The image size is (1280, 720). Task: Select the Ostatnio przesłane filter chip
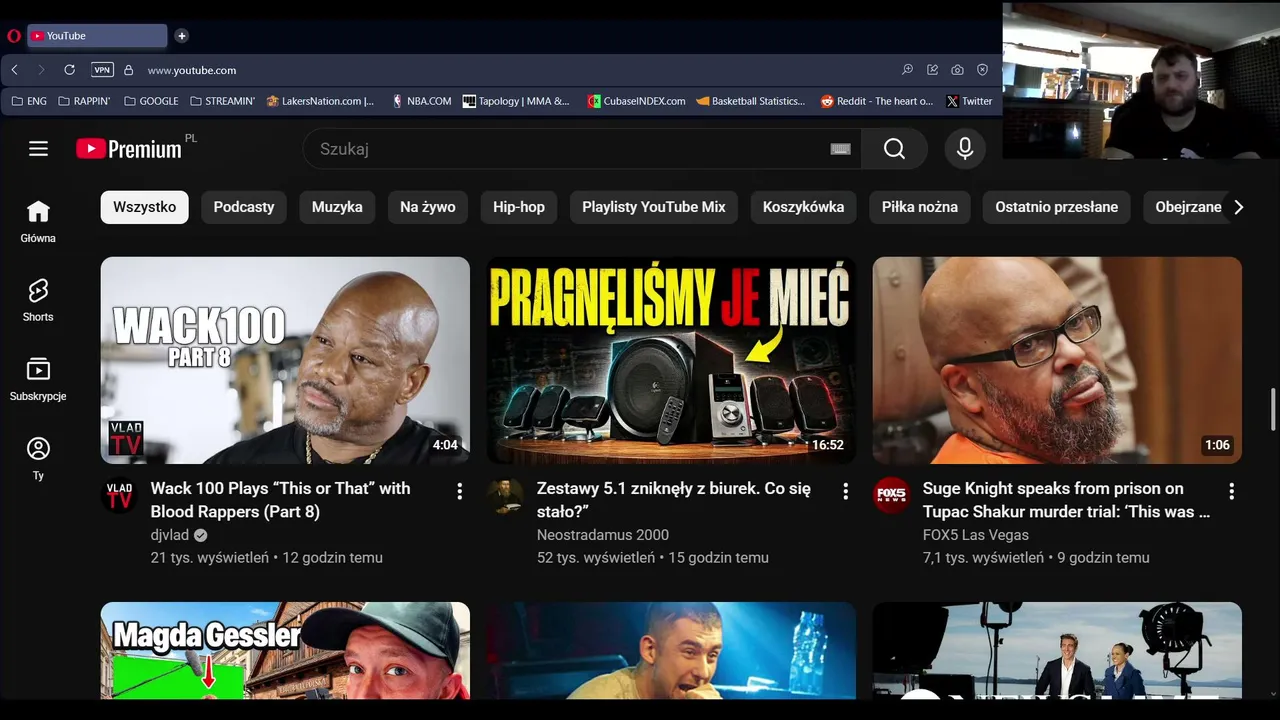coord(1057,207)
